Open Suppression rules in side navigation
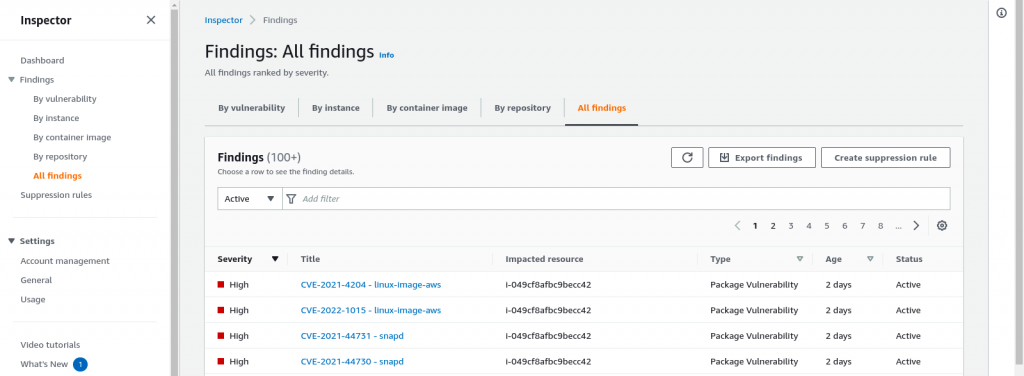Image resolution: width=1024 pixels, height=376 pixels. pos(56,195)
